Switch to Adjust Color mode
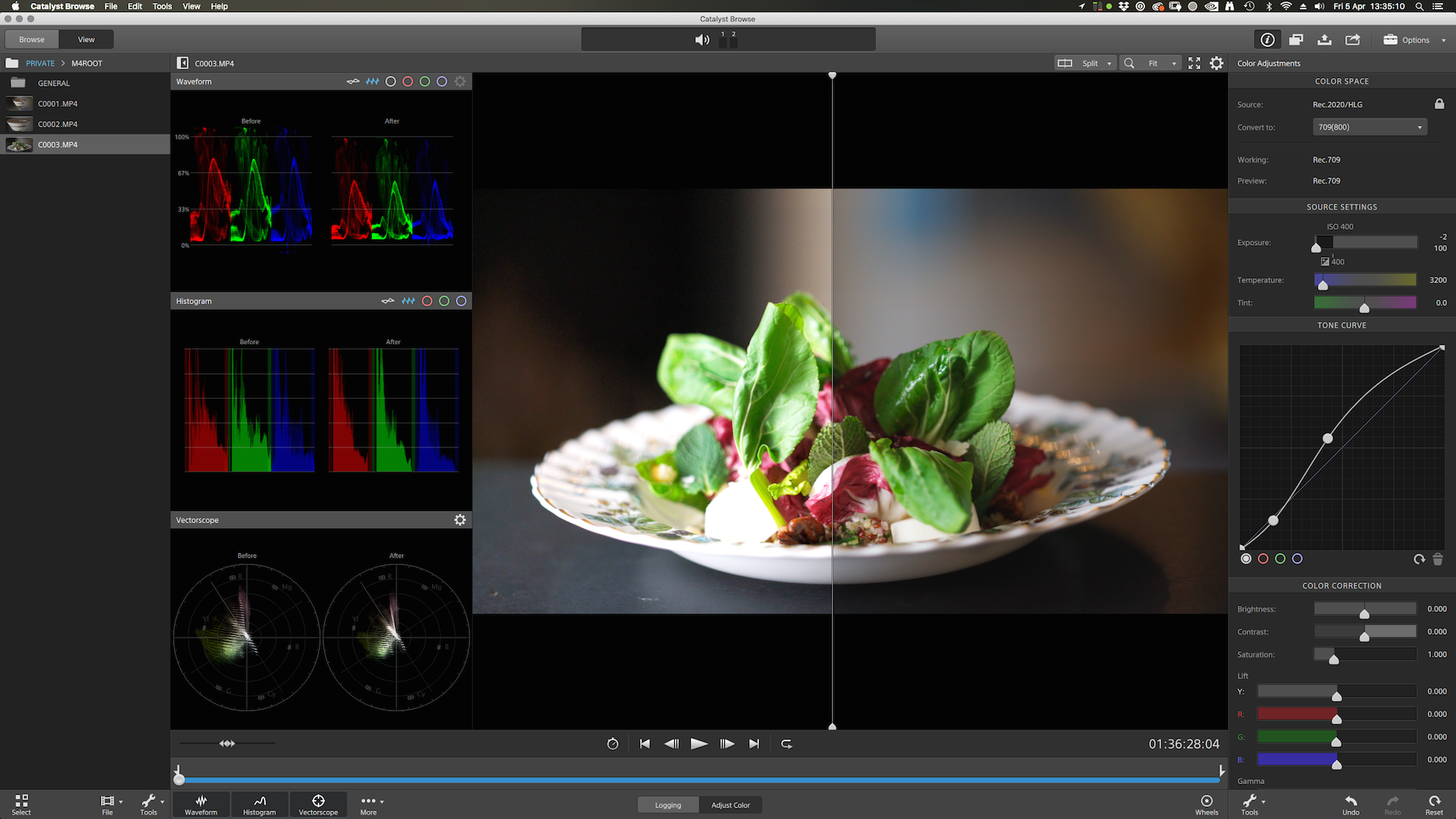1456x819 pixels. click(x=730, y=805)
